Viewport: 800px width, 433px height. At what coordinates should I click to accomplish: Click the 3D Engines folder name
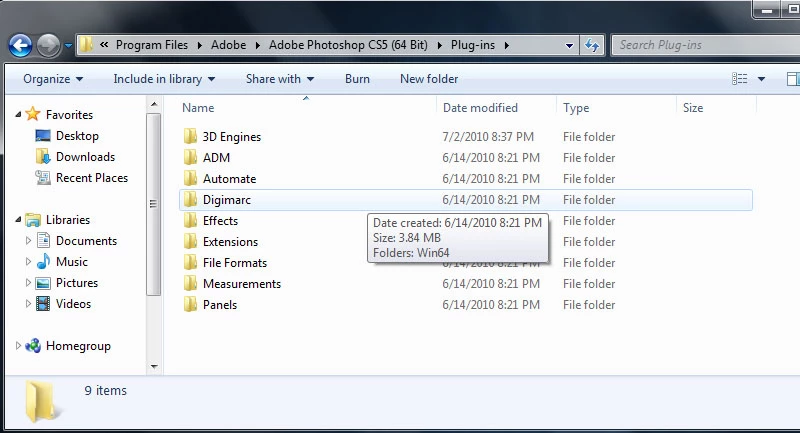[x=232, y=137]
